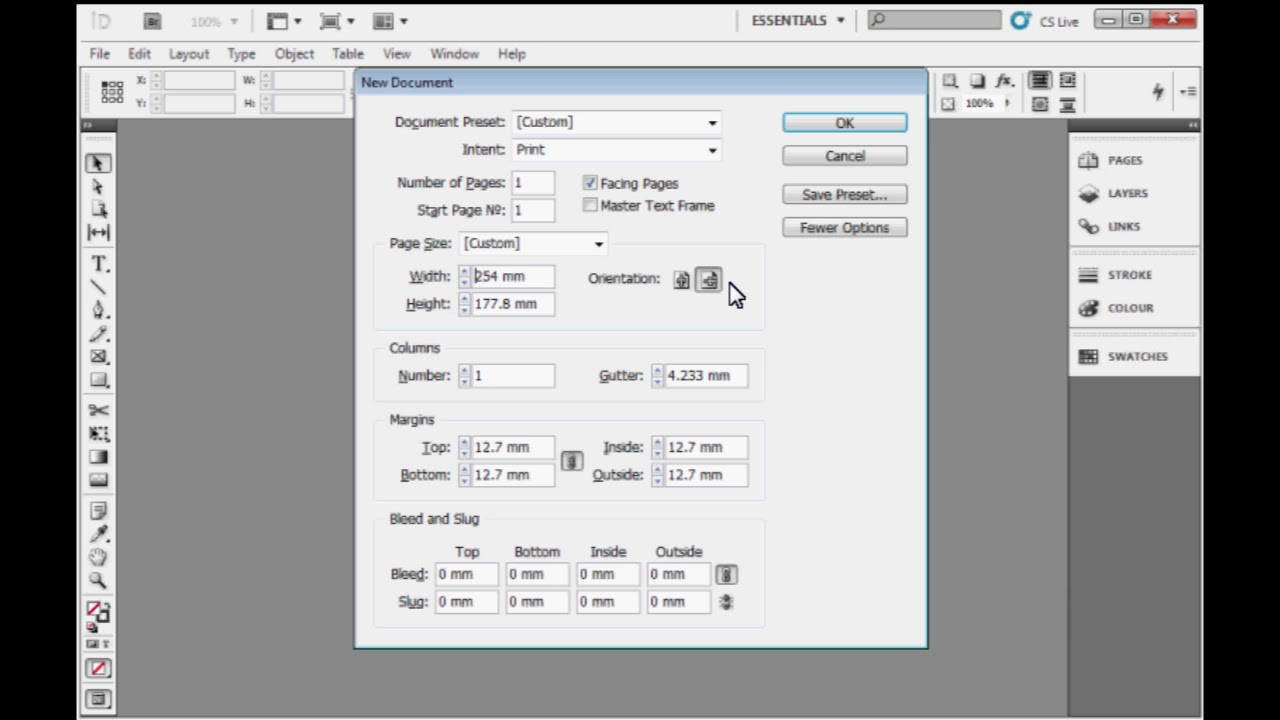1280x720 pixels.
Task: Open the Essentials workspace switcher
Action: [798, 20]
